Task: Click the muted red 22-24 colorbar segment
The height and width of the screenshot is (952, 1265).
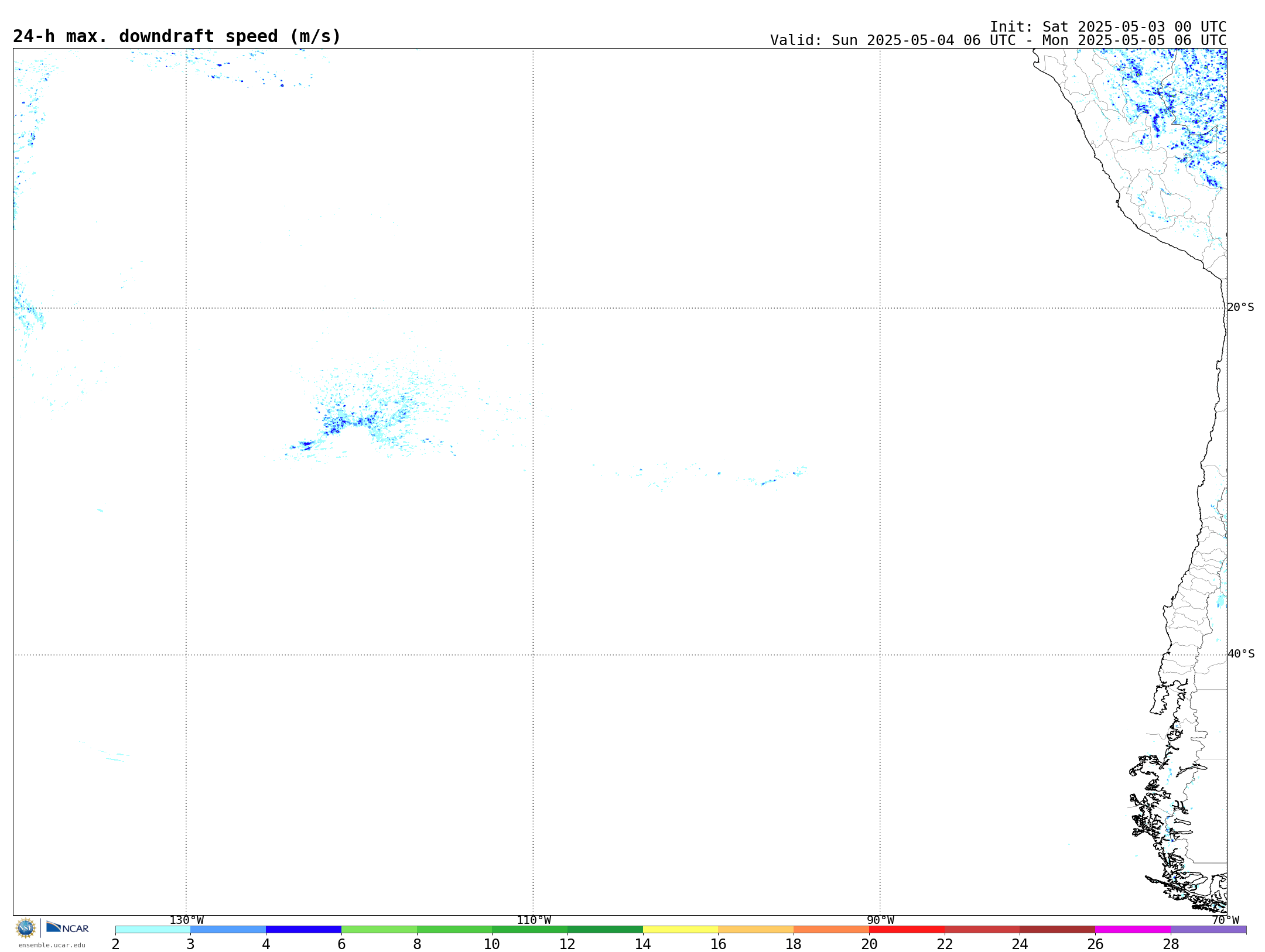Action: point(982,930)
